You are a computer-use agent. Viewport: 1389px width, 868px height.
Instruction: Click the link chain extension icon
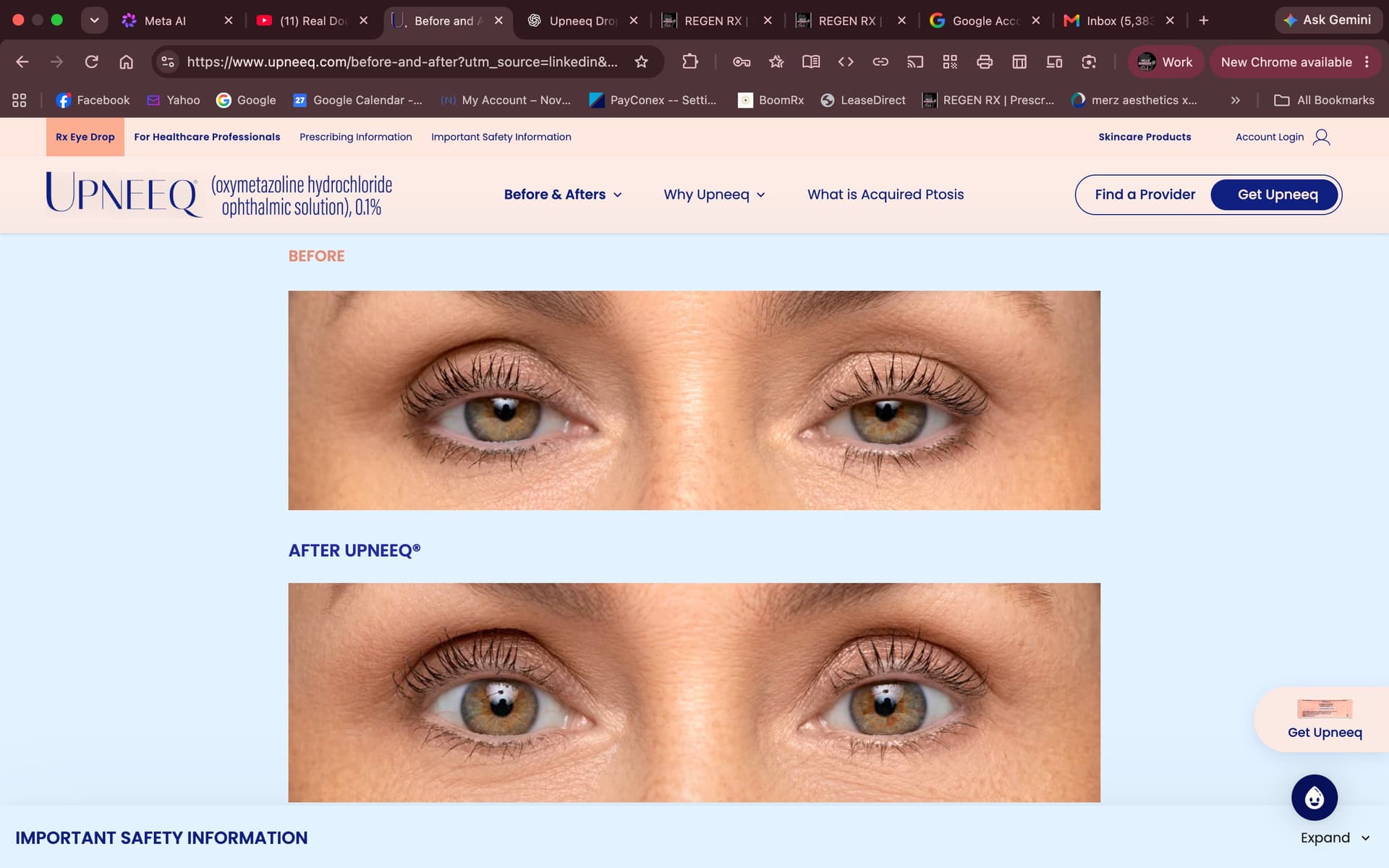tap(880, 62)
